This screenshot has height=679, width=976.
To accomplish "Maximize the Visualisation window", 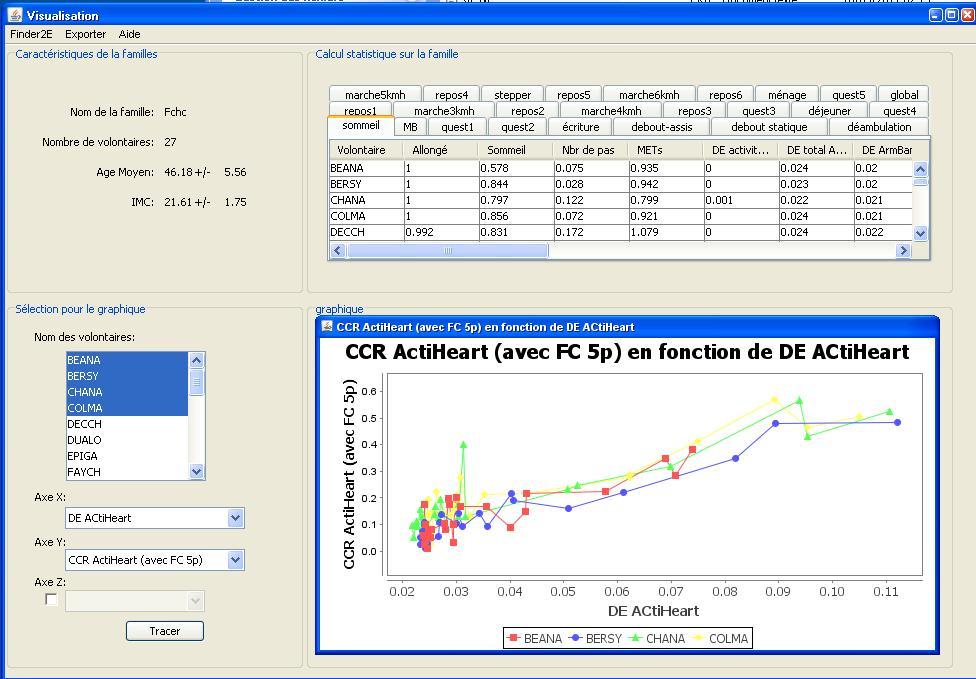I will [x=952, y=15].
